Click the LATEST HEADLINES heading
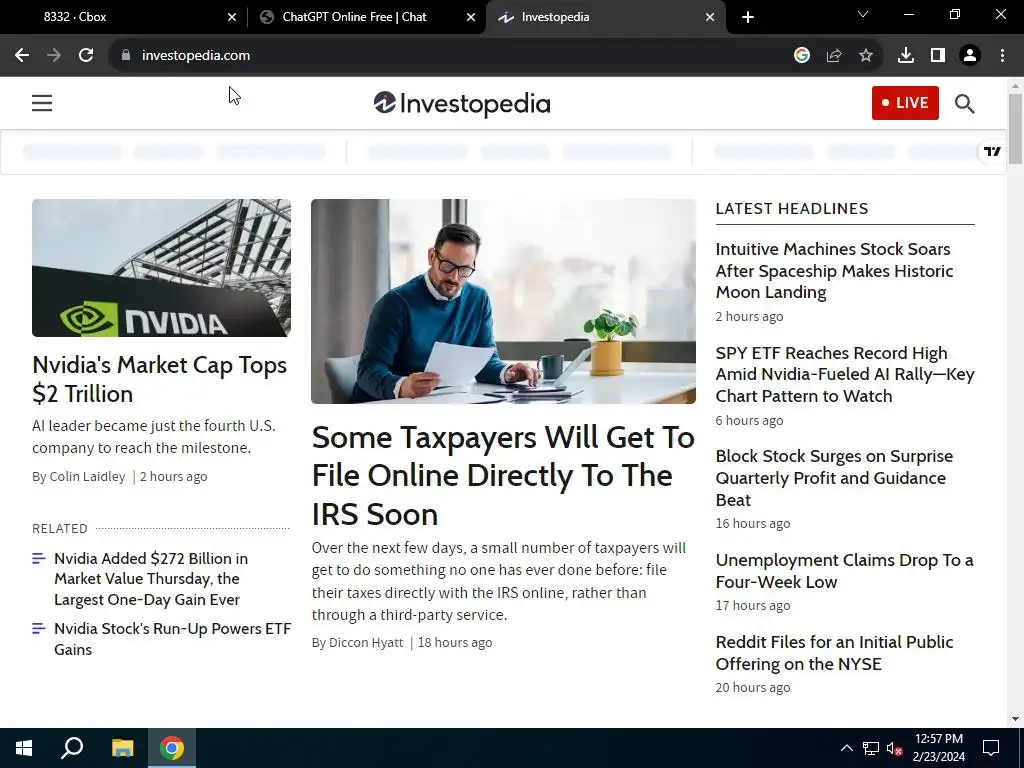The width and height of the screenshot is (1024, 768). coord(792,208)
